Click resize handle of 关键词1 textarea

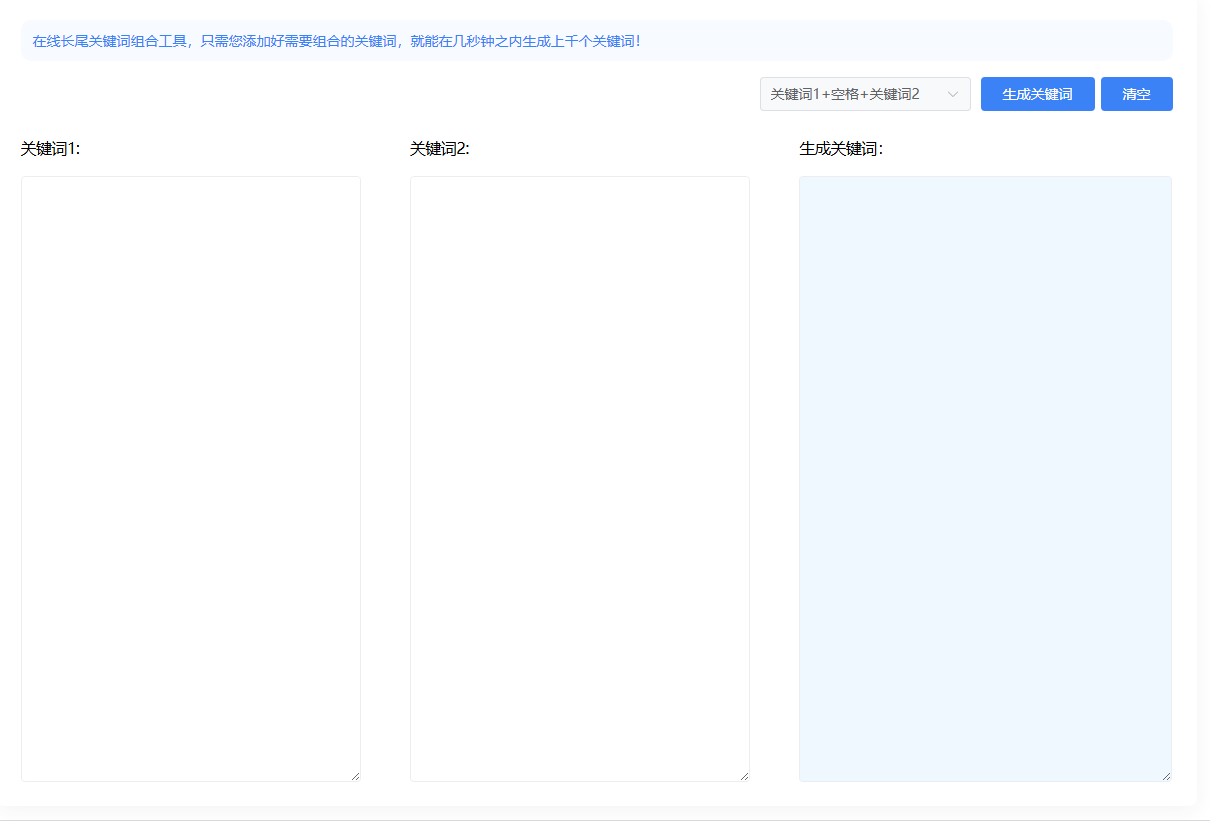pyautogui.click(x=354, y=775)
